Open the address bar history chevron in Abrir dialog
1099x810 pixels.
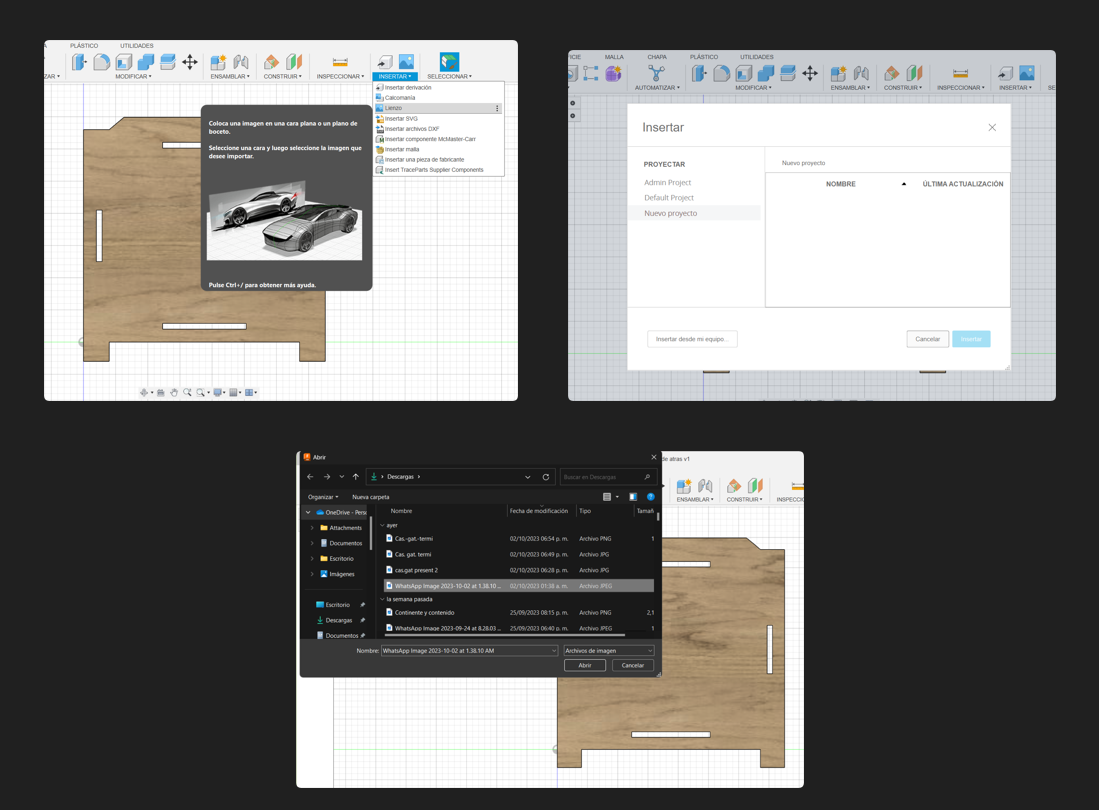point(528,476)
